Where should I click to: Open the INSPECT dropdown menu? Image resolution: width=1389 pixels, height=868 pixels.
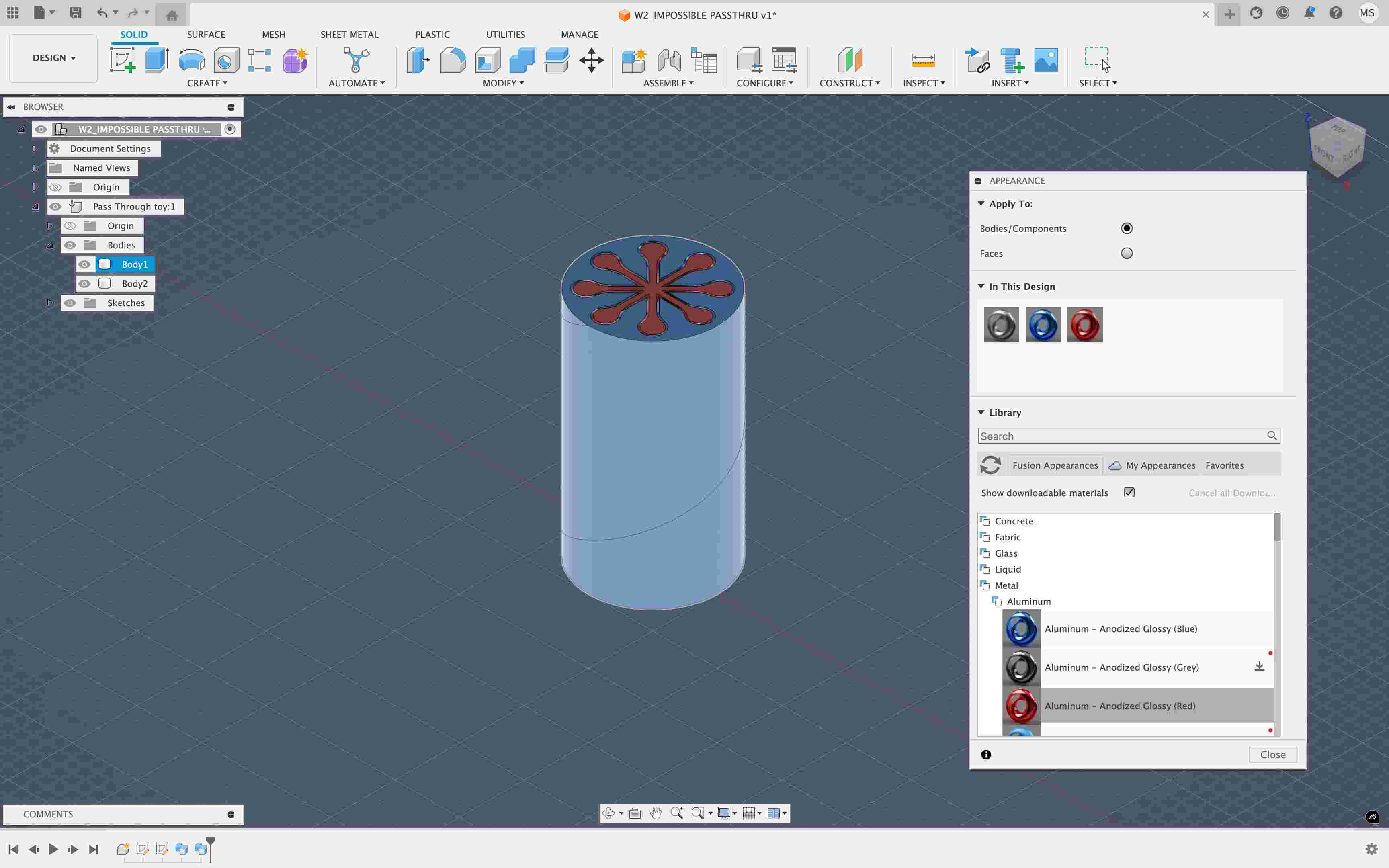[924, 83]
